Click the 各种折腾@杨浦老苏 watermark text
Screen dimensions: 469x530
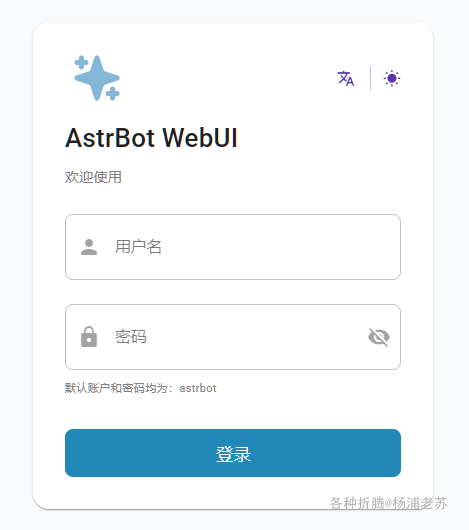(x=389, y=503)
